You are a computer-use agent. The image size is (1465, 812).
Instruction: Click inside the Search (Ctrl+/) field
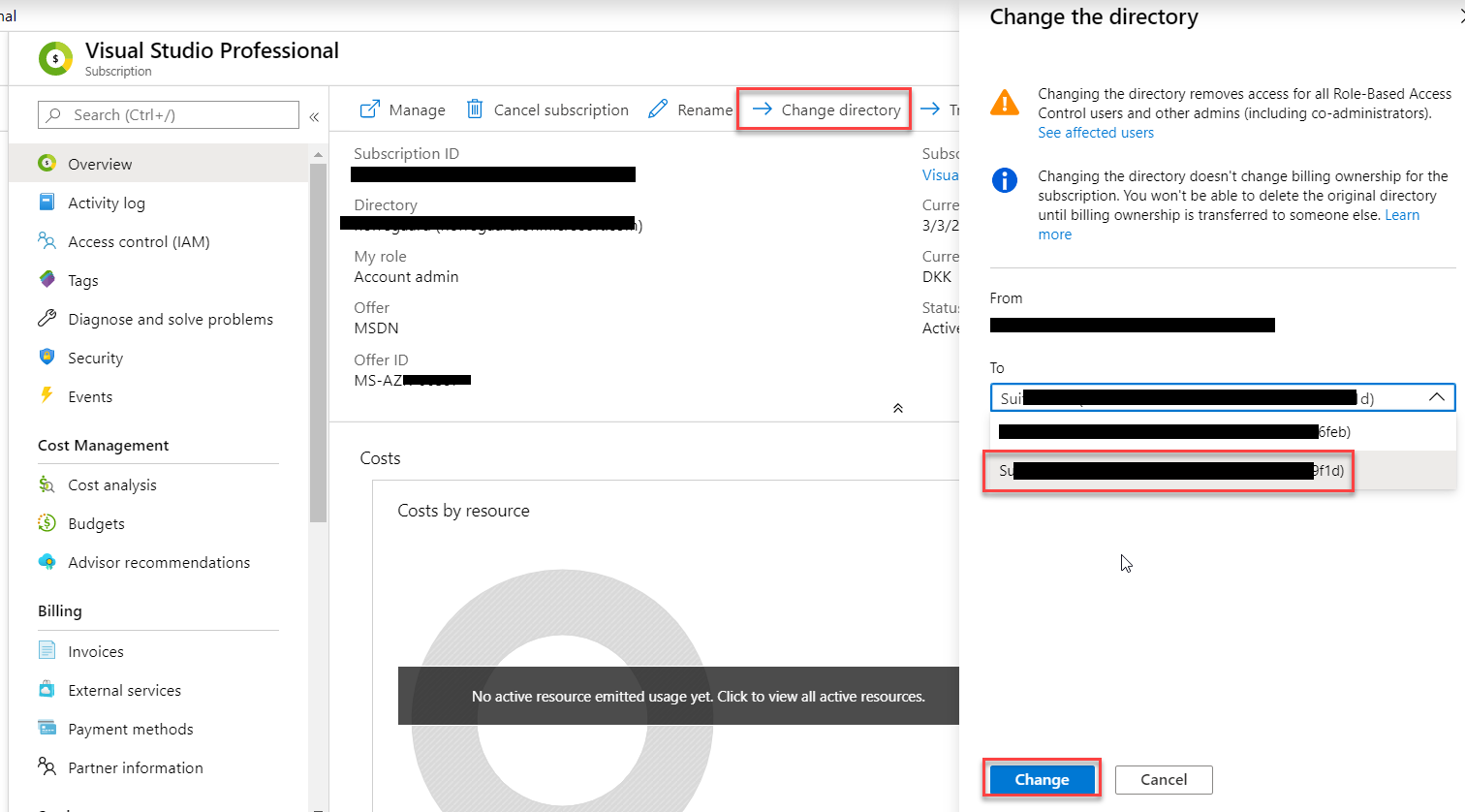coord(168,114)
